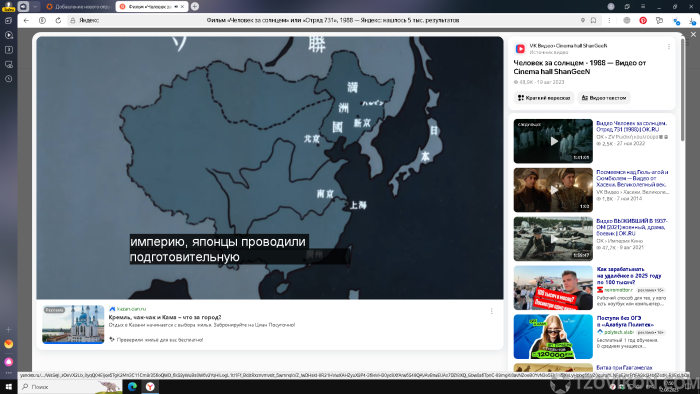Close the active film search tab
Screen dimensions: 700x394
(x=182, y=7)
